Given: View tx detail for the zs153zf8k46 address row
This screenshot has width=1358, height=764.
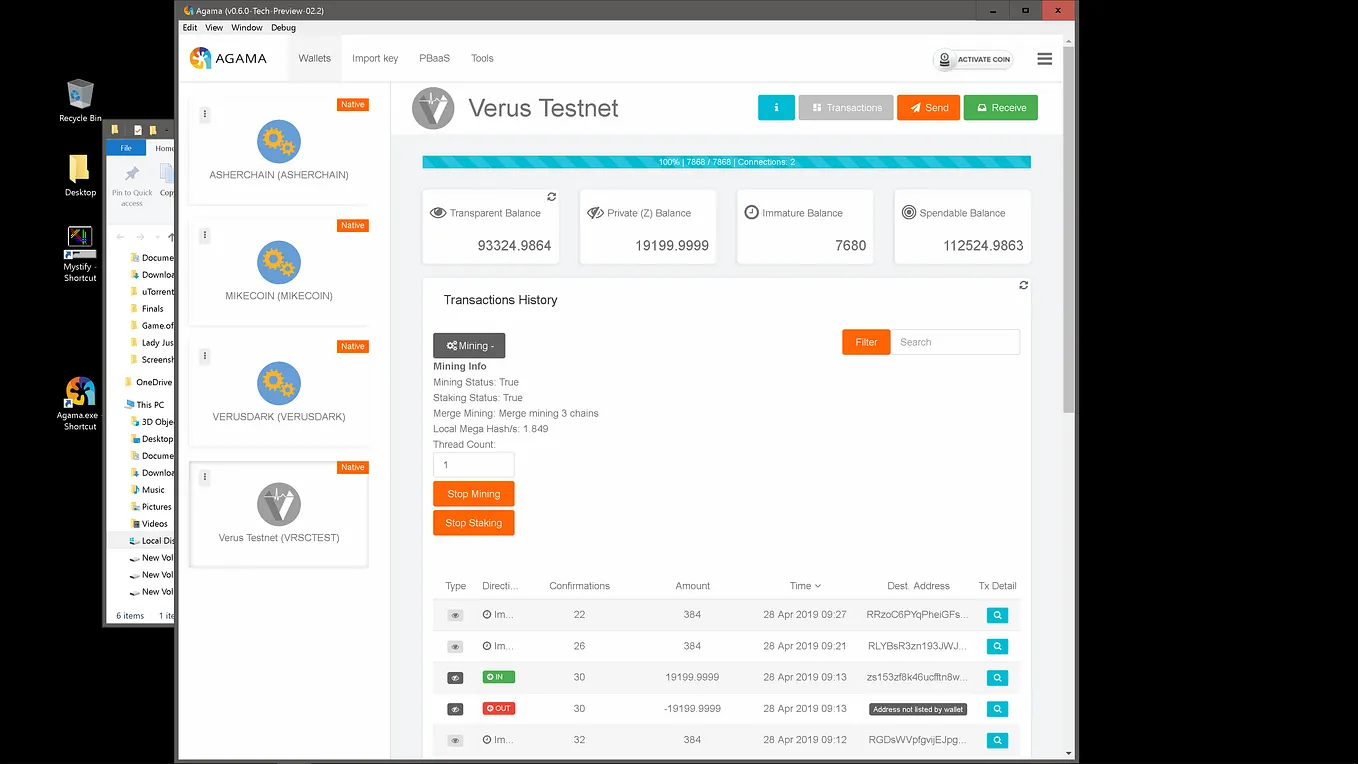Looking at the screenshot, I should tap(997, 678).
